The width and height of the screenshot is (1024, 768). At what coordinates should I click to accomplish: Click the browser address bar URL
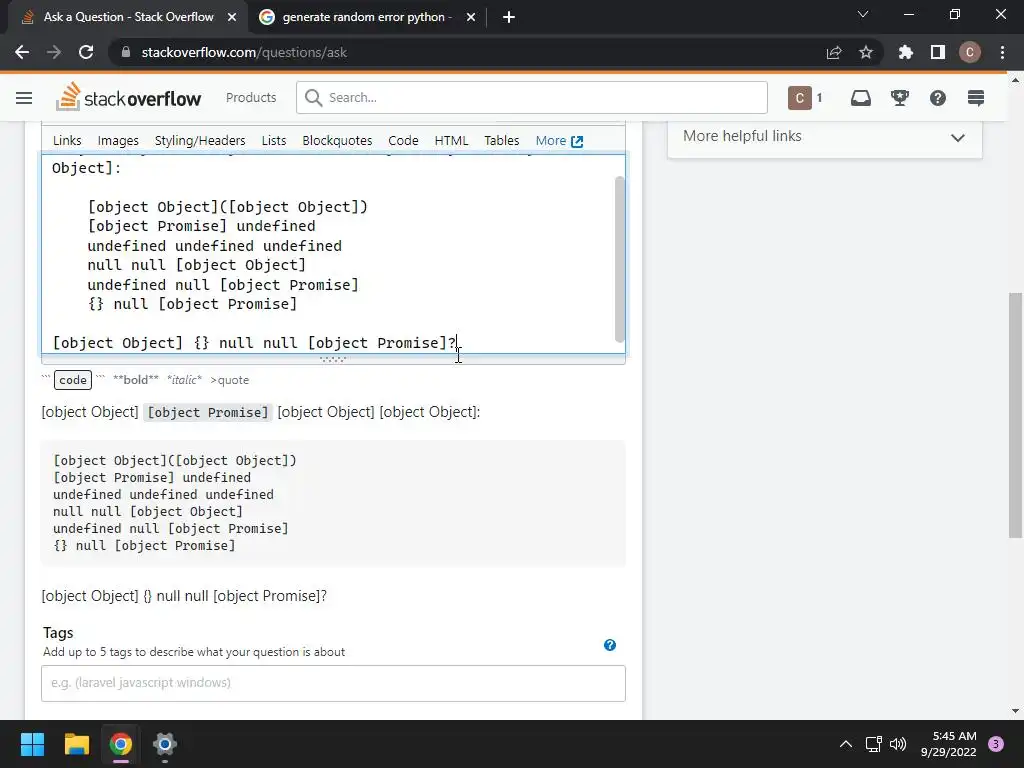(x=244, y=52)
